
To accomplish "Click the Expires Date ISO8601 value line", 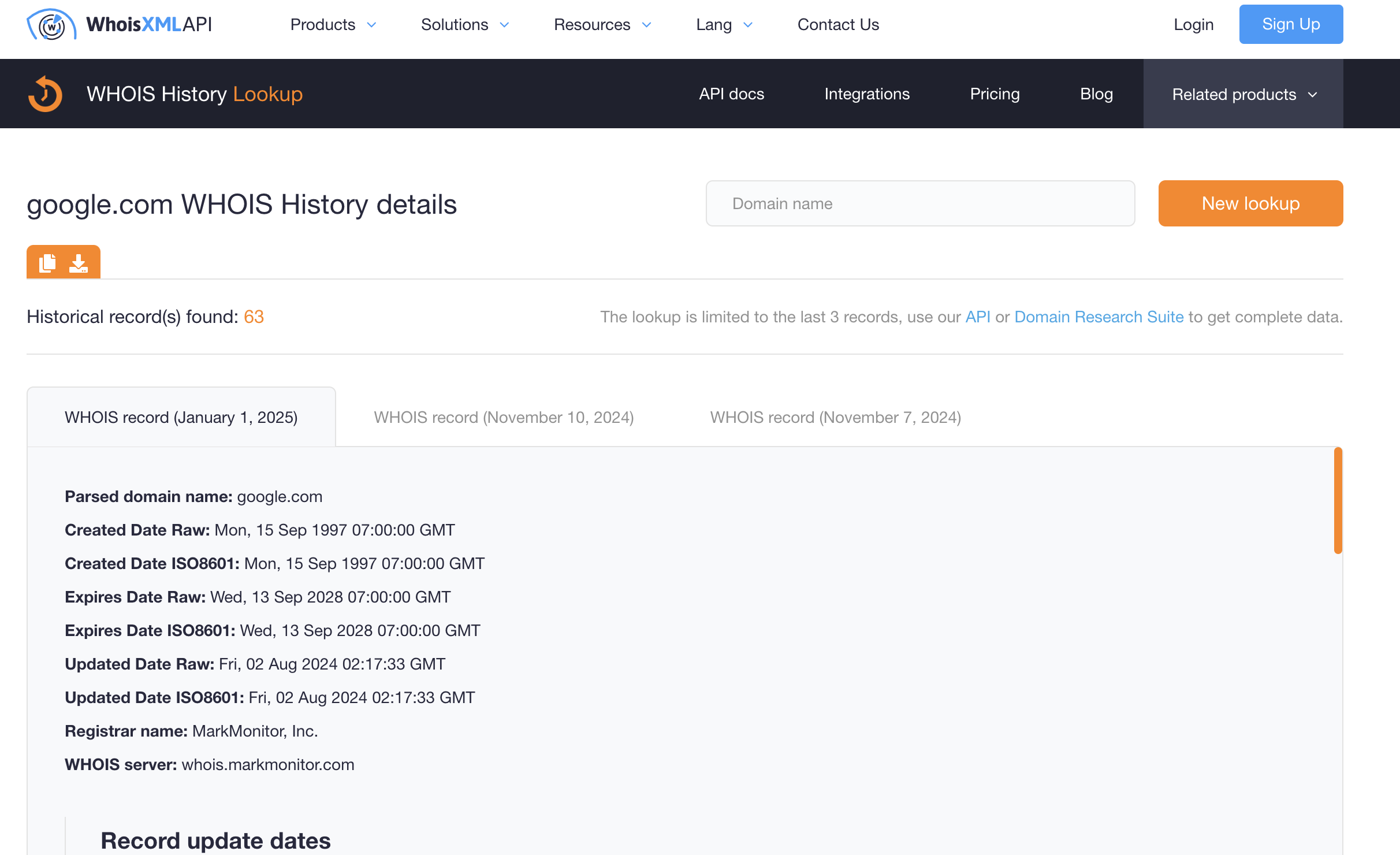I will (x=360, y=630).
